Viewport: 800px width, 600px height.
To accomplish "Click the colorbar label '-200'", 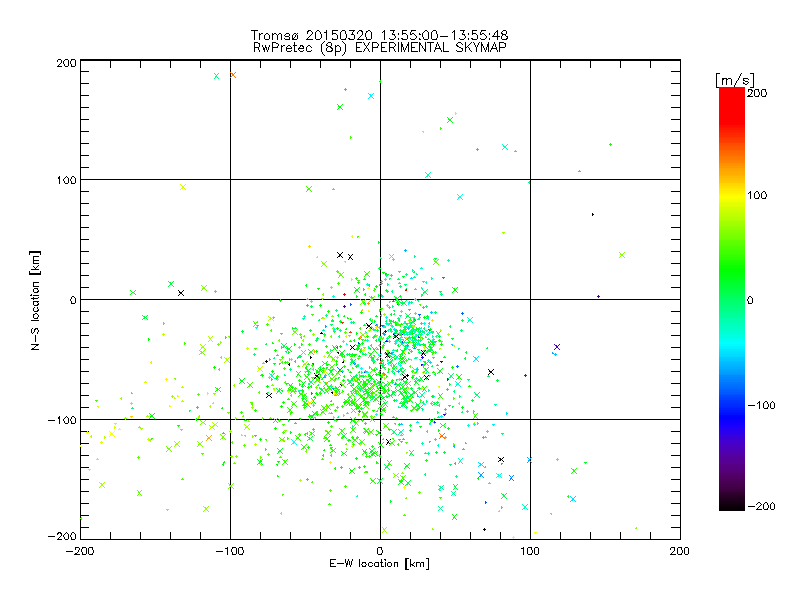I will coord(761,507).
